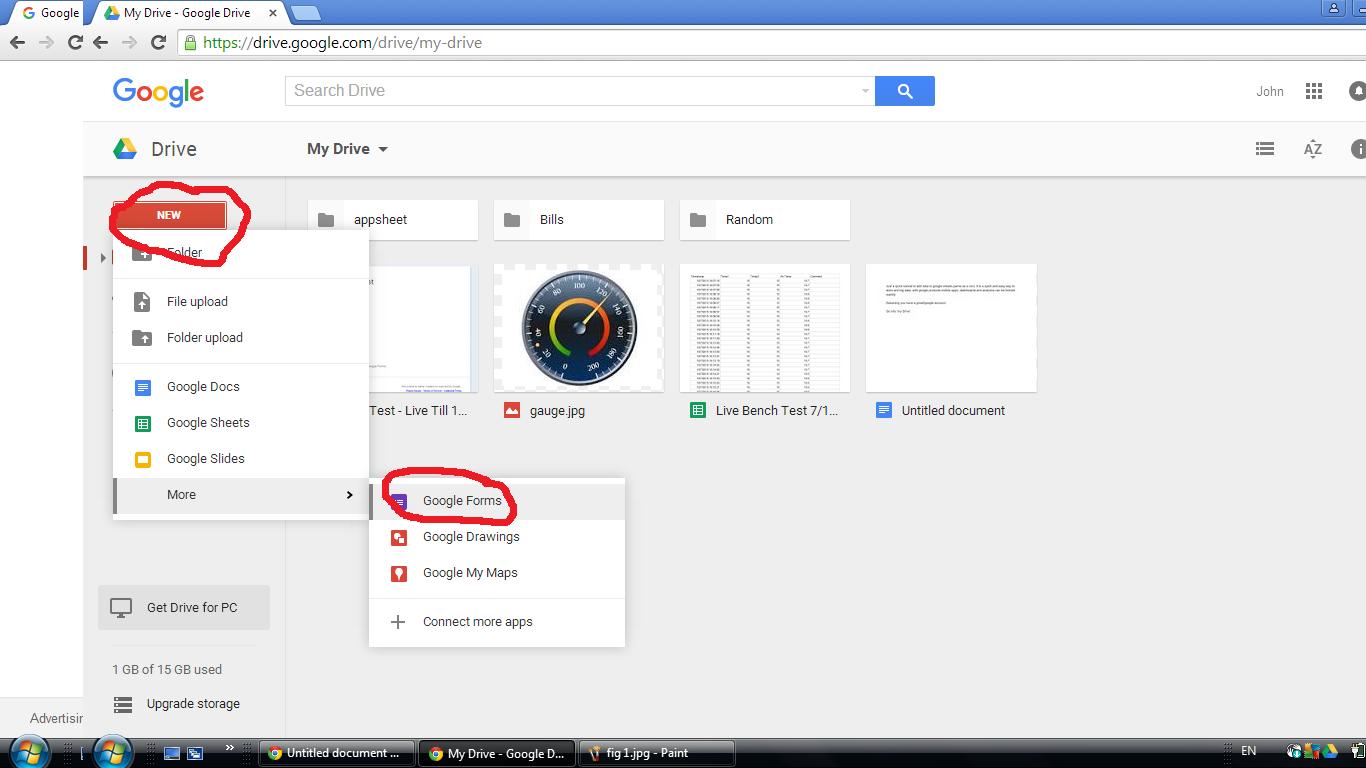Click the Docs icon beside Untitled document
Viewport: 1366px width, 768px height.
pyautogui.click(x=883, y=410)
